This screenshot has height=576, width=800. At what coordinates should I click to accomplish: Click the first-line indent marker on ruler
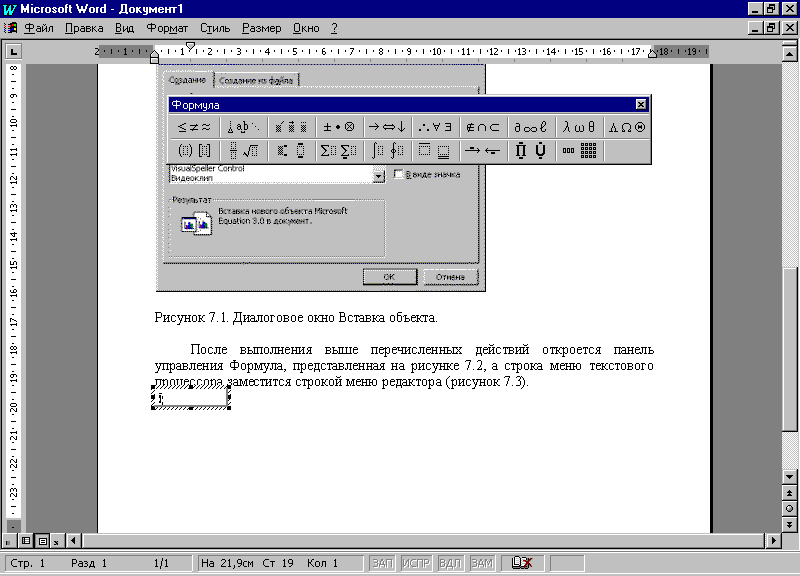coord(190,46)
